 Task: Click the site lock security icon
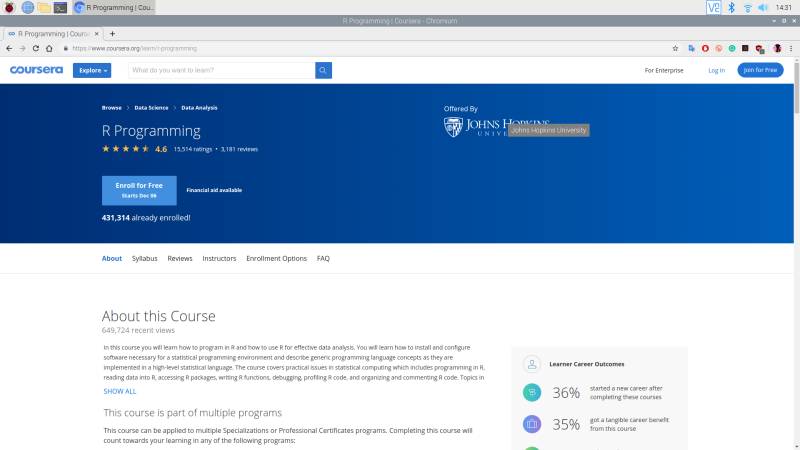tap(65, 48)
